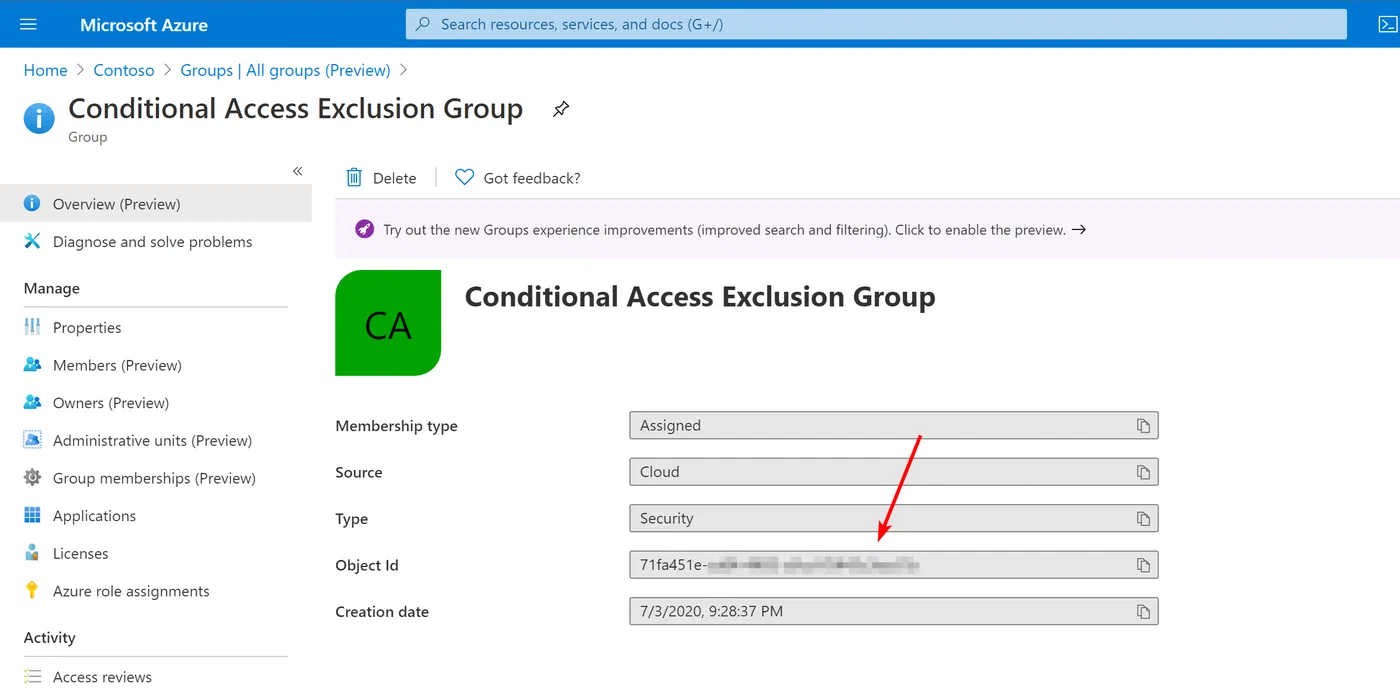1400x697 pixels.
Task: Open Group memberships (Preview)
Action: point(156,478)
